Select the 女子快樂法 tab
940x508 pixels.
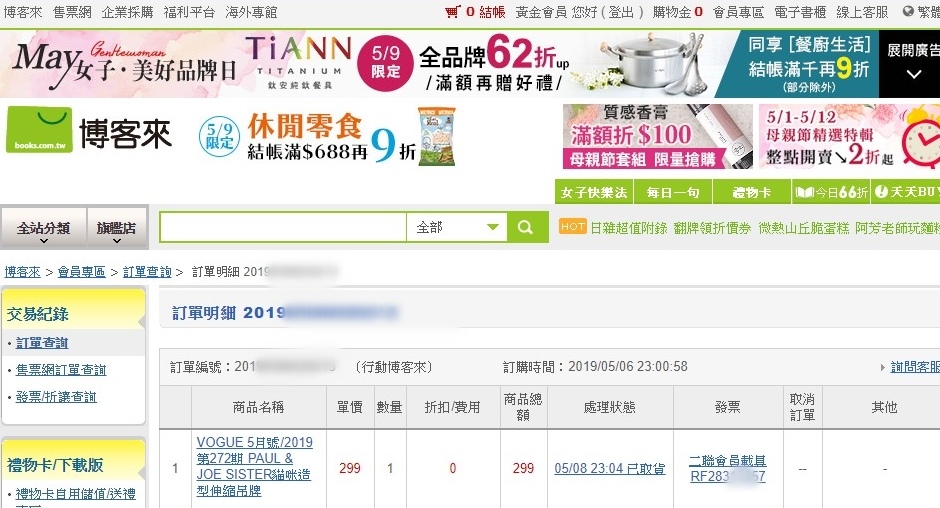tap(593, 192)
